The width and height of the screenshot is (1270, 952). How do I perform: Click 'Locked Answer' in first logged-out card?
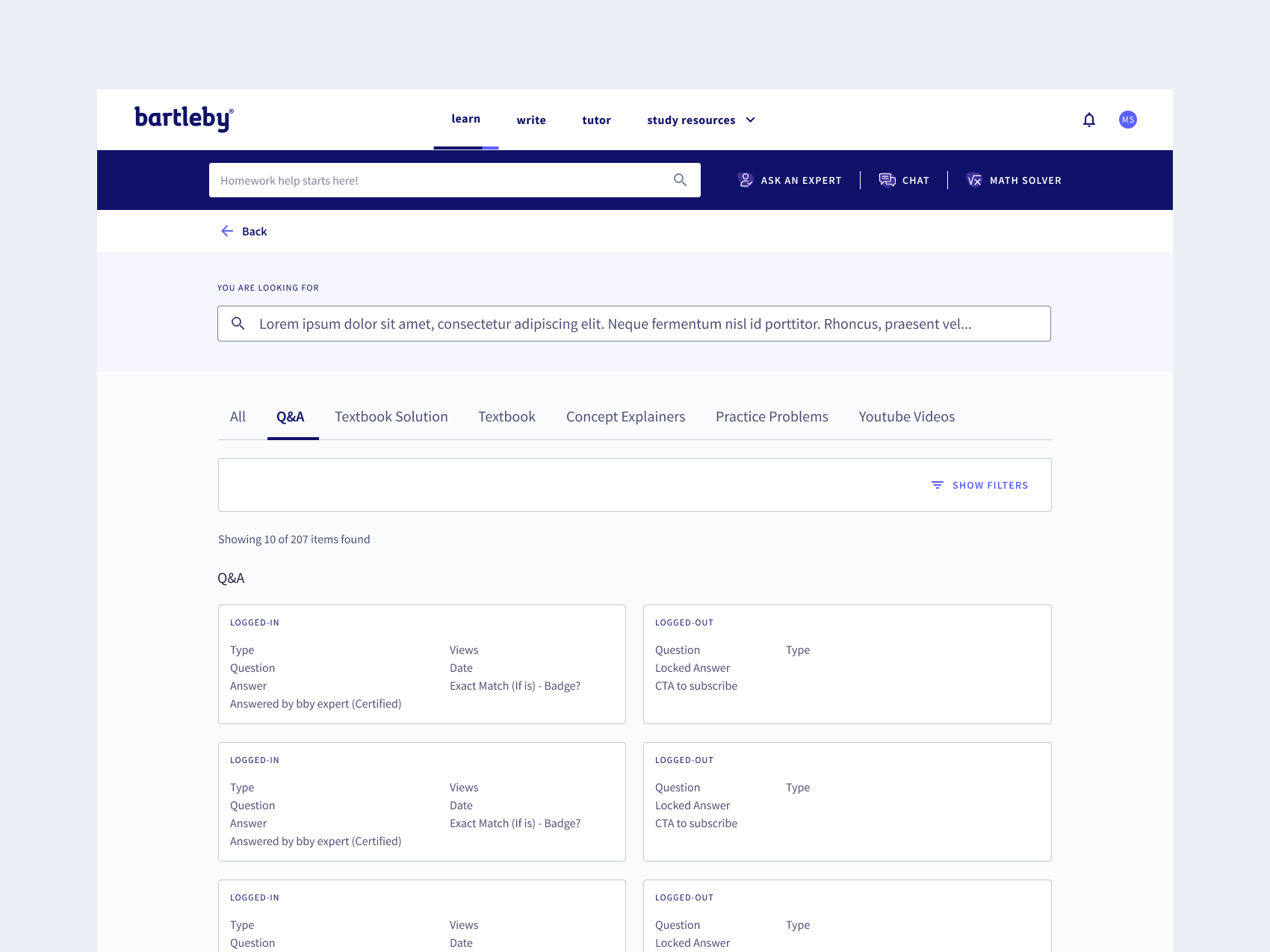pyautogui.click(x=693, y=668)
